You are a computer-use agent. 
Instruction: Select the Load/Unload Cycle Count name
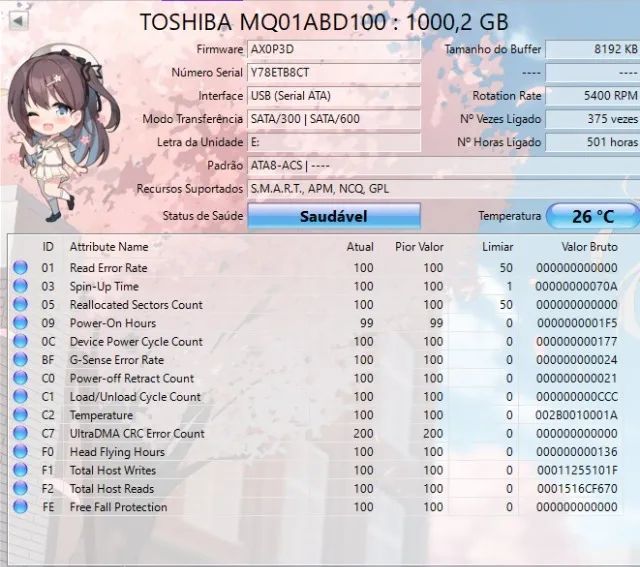[135, 397]
